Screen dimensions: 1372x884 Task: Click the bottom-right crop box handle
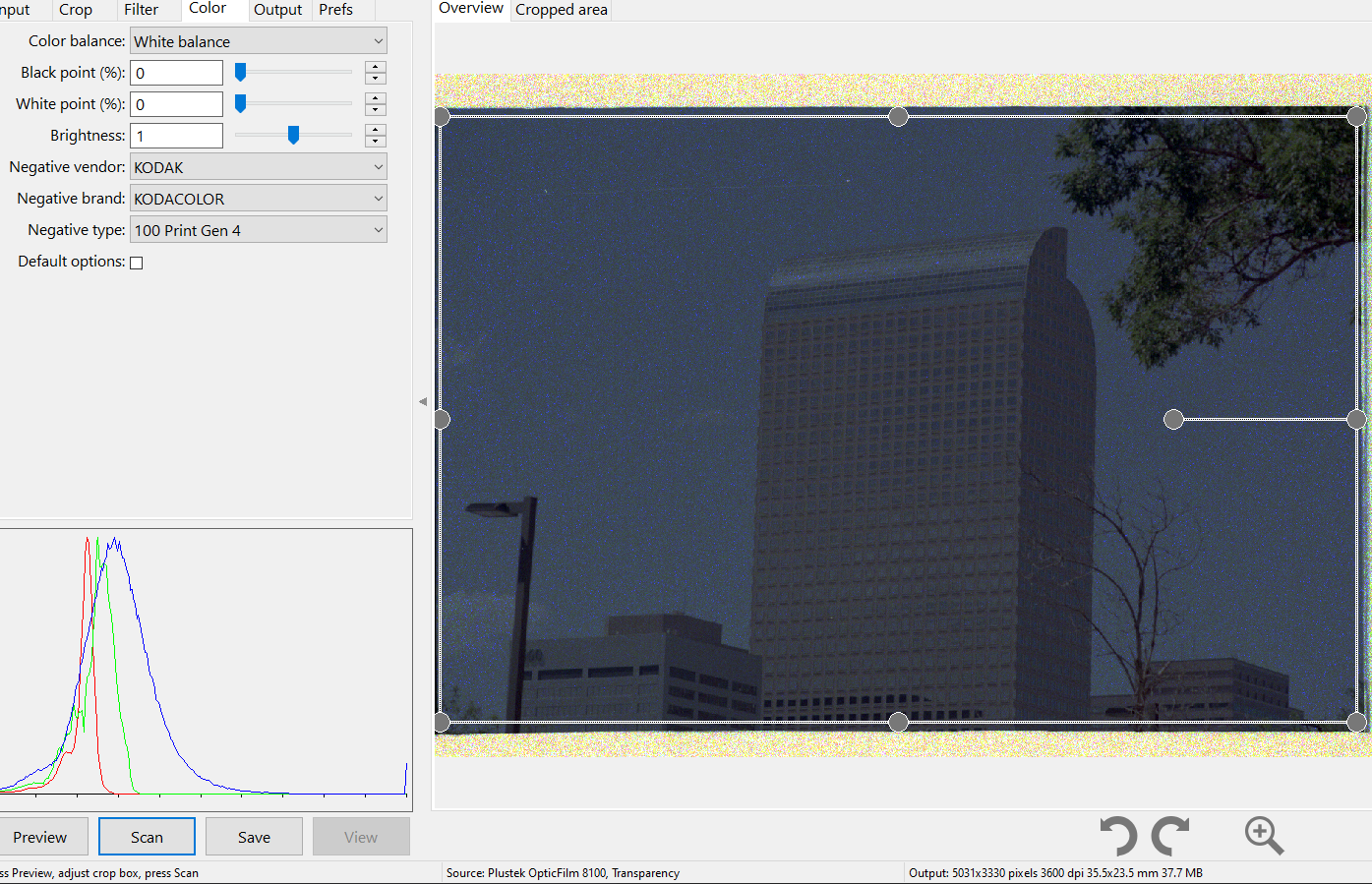pos(1356,723)
